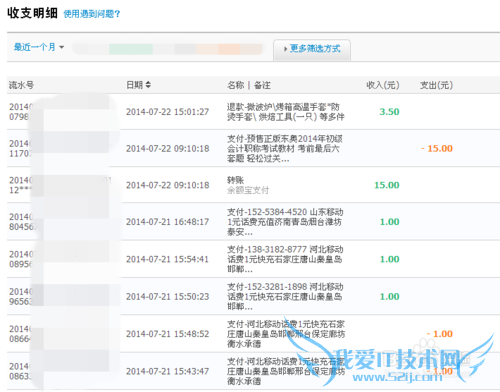
Task: Sort by the 日期 column arrows
Action: pyautogui.click(x=148, y=85)
